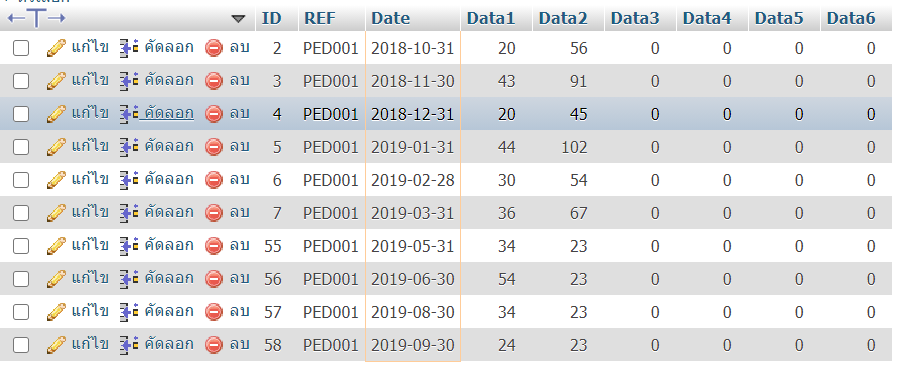Image resolution: width=906 pixels, height=376 pixels.
Task: Sort by the REF column header
Action: (x=320, y=18)
